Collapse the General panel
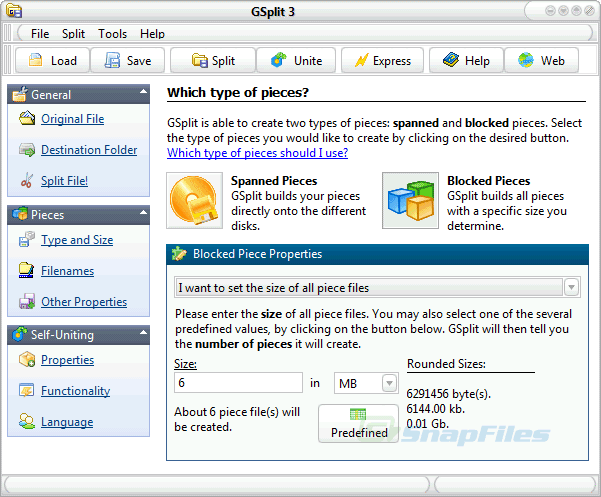The height and width of the screenshot is (497, 601). (143, 92)
